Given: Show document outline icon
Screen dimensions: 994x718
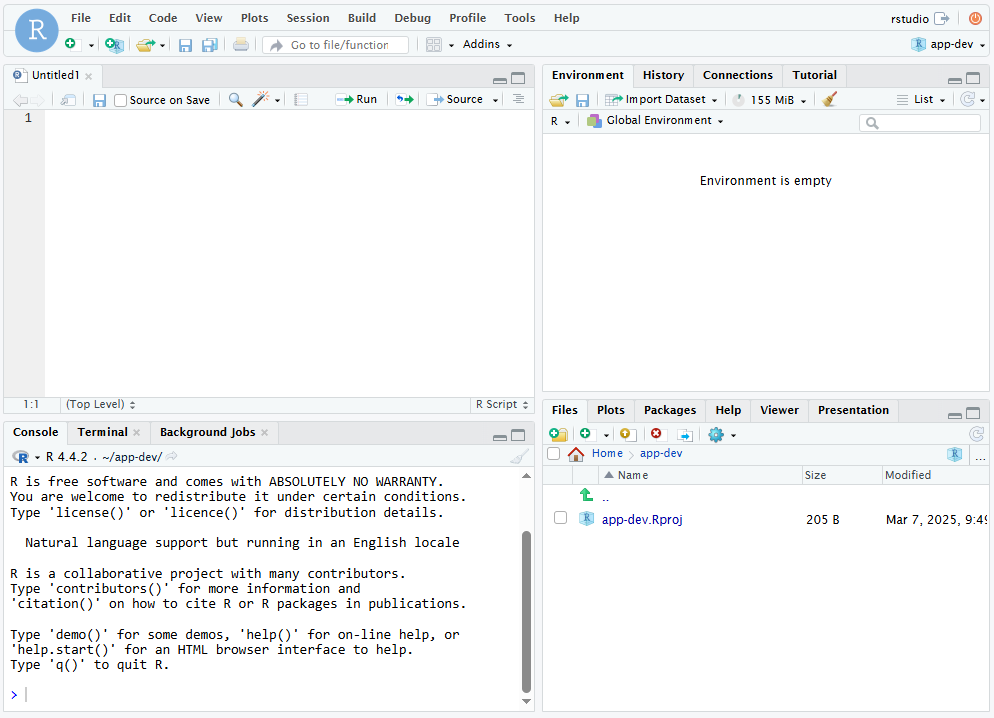Looking at the screenshot, I should [519, 99].
